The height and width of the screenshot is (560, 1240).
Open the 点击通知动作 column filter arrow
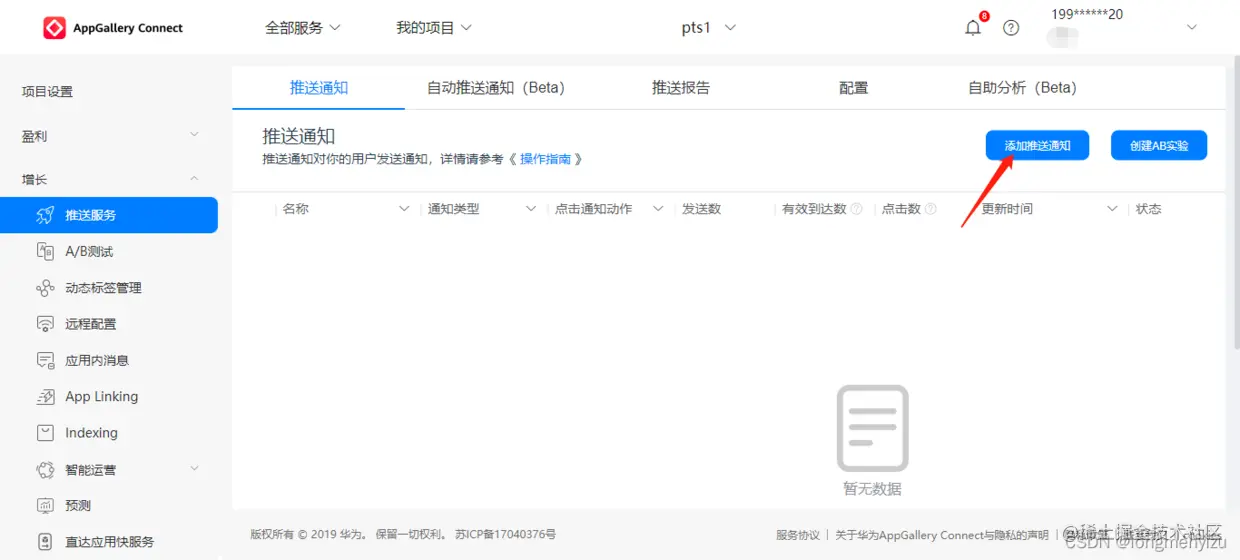click(x=658, y=209)
